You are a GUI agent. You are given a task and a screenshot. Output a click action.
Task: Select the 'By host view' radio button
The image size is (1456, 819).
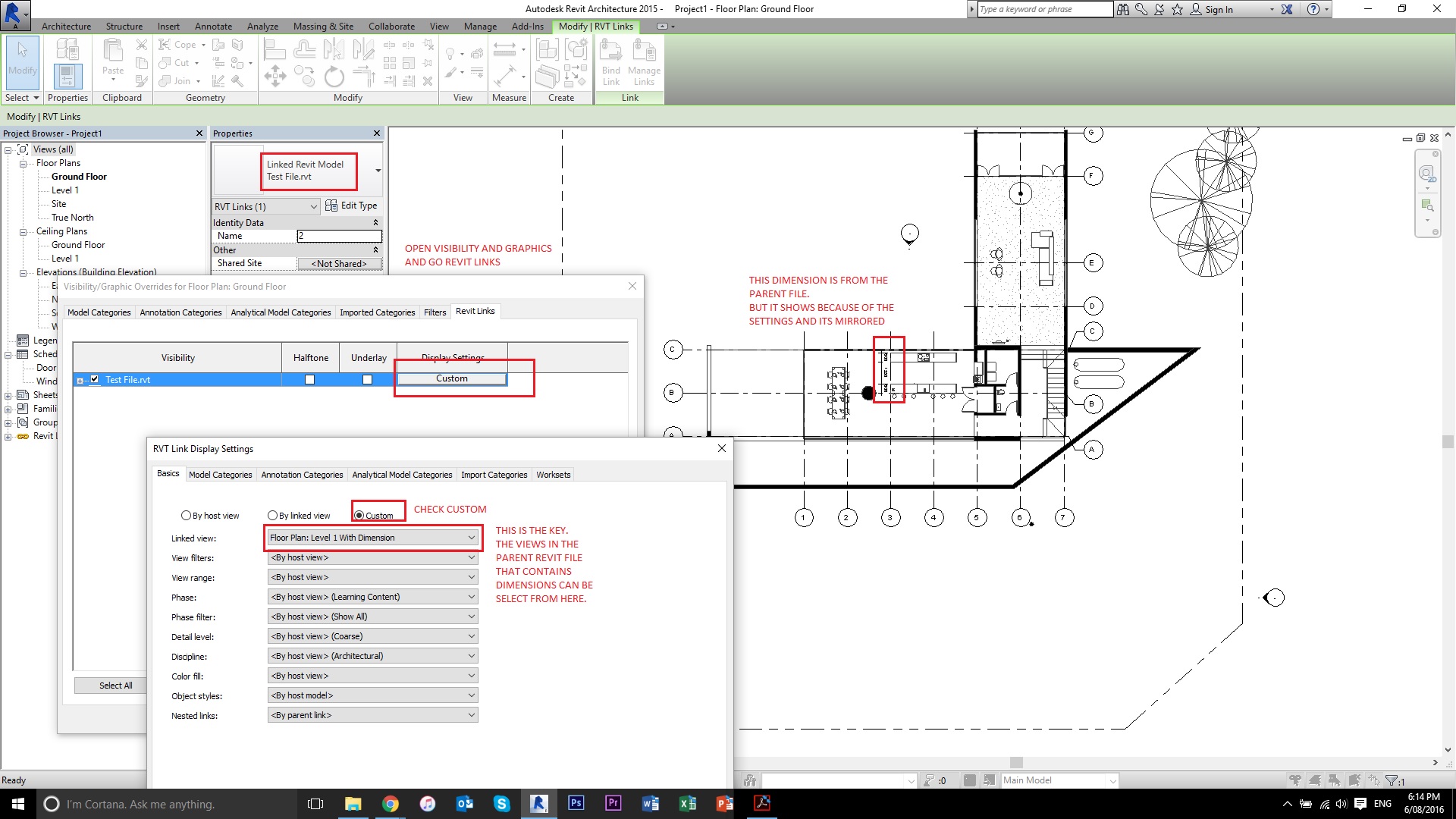pos(187,515)
